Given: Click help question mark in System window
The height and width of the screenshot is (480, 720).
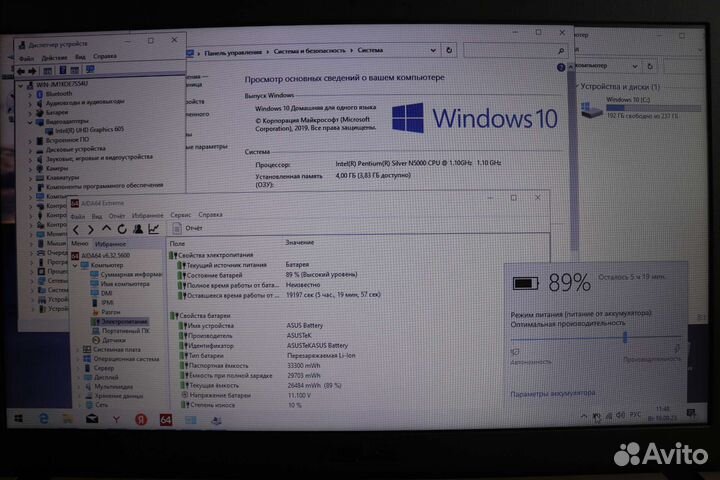Looking at the screenshot, I should (561, 68).
